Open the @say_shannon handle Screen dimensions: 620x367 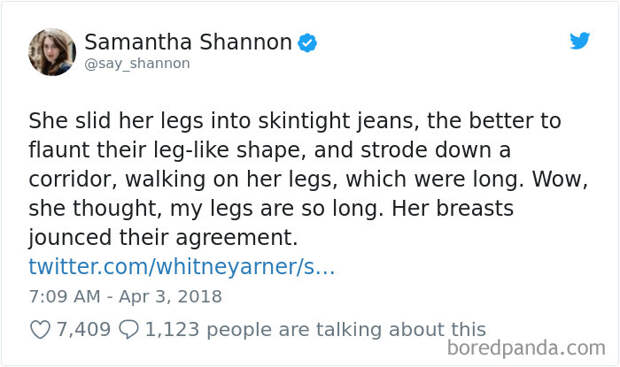137,63
